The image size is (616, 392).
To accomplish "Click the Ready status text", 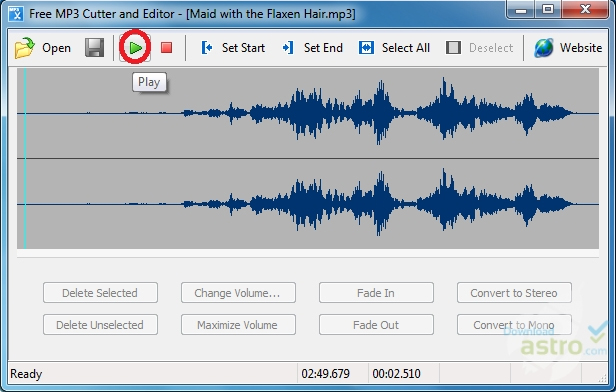I will tap(26, 374).
